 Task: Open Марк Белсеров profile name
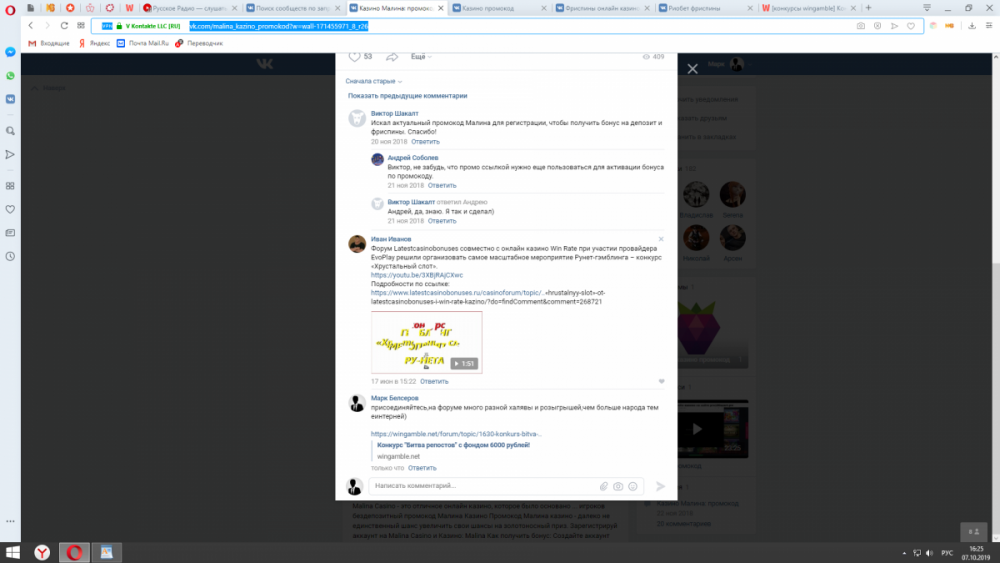pyautogui.click(x=395, y=398)
